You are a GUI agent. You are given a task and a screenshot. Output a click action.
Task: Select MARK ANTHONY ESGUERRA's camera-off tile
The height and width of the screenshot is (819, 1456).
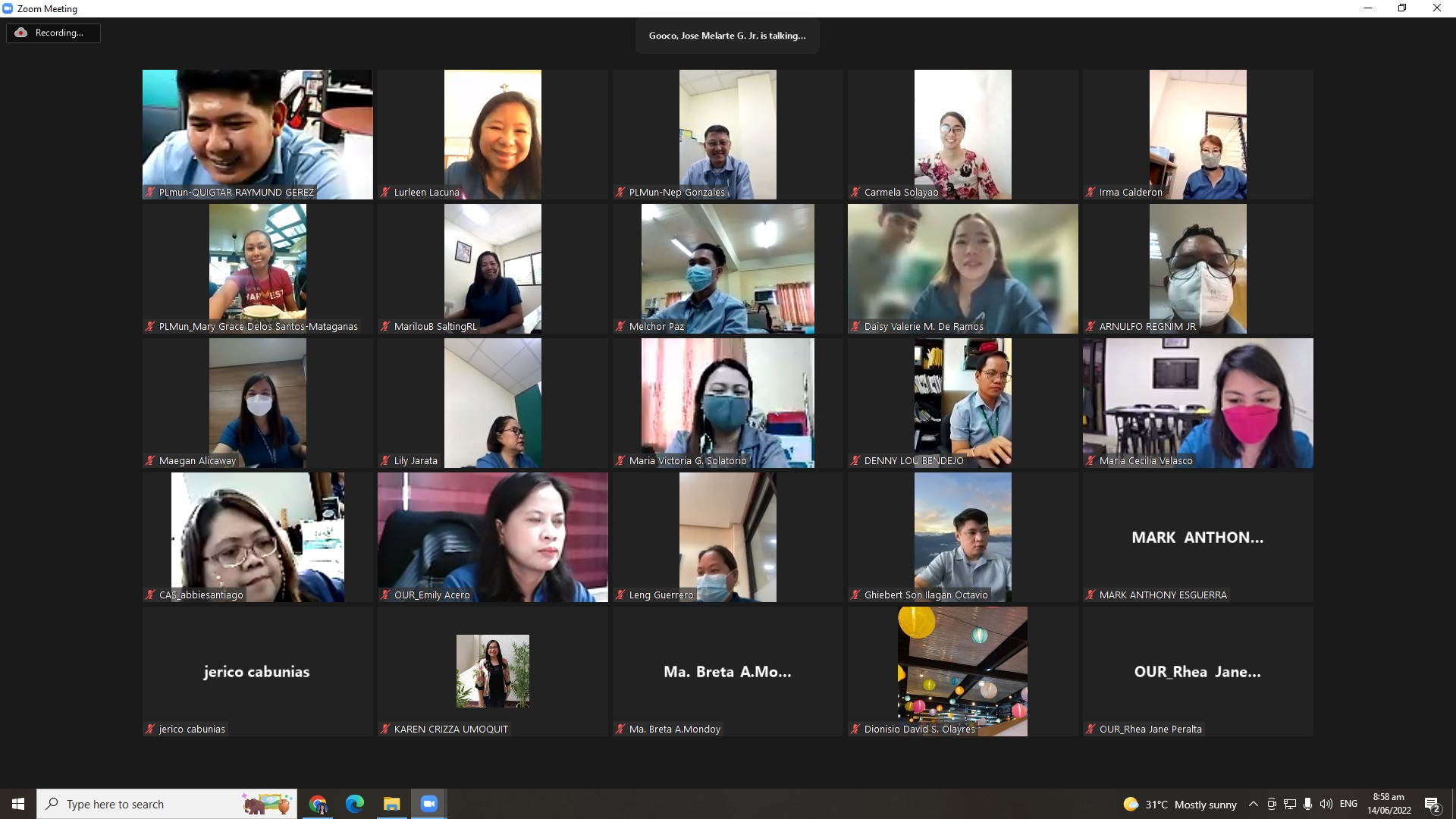[x=1198, y=537]
